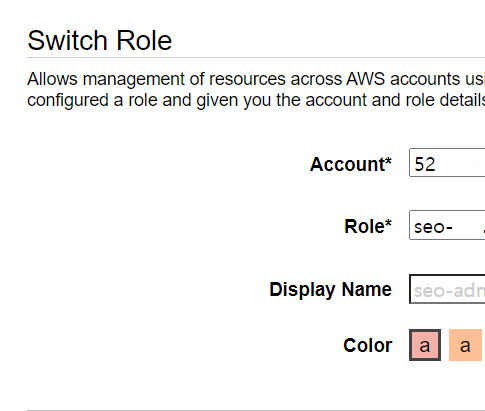Select the red color swatch

[x=425, y=345]
